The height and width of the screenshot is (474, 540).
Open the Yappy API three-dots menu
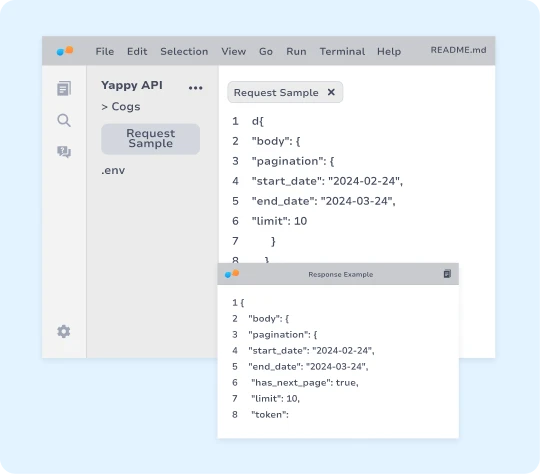click(x=196, y=88)
